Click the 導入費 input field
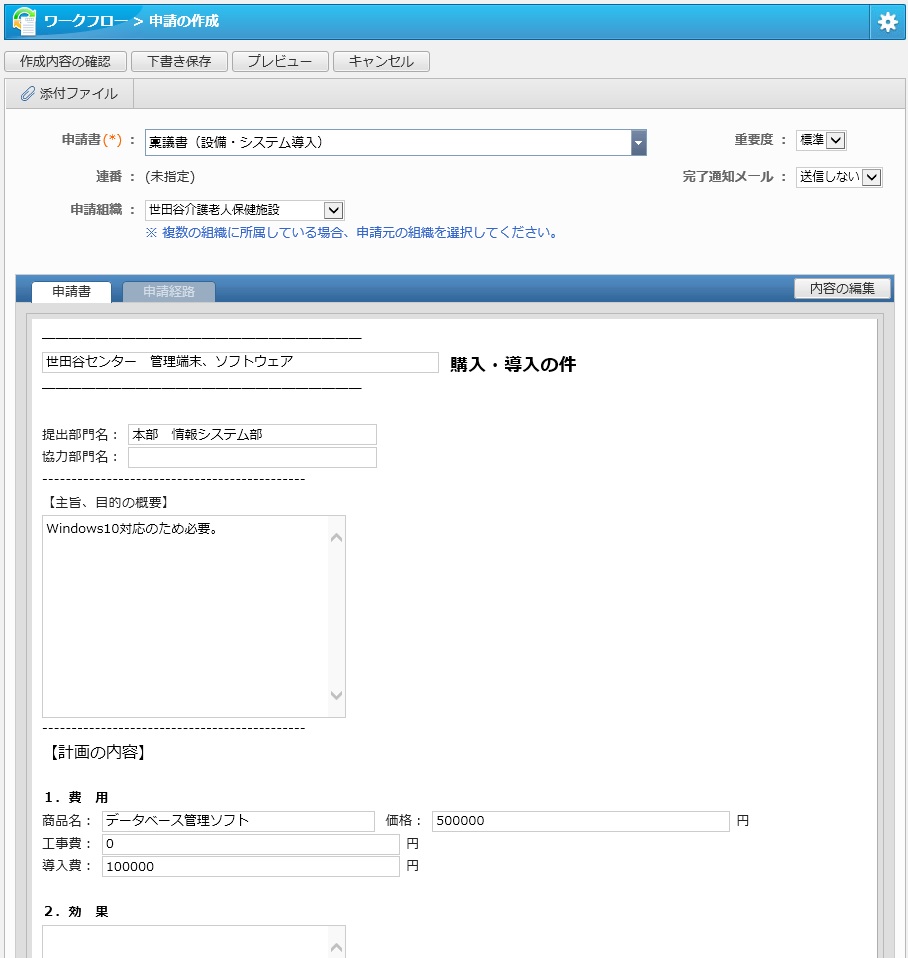Viewport: 908px width, 958px height. pyautogui.click(x=250, y=866)
